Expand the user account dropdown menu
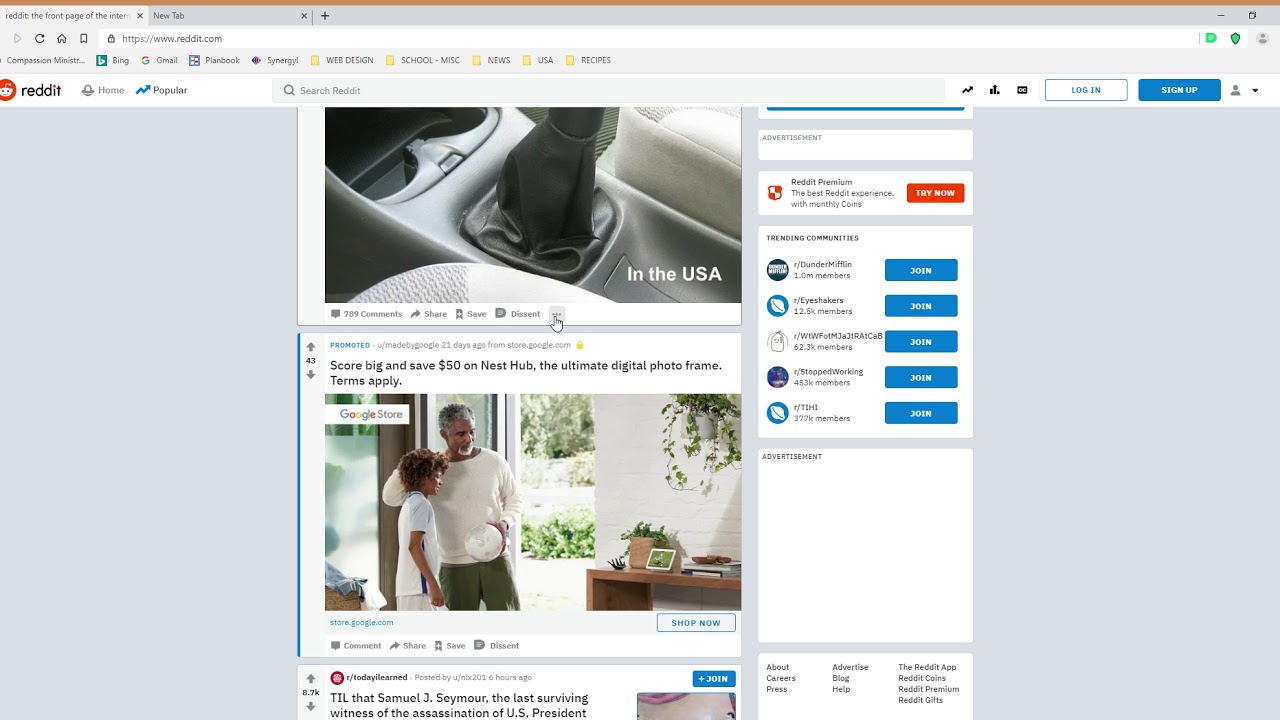The height and width of the screenshot is (720, 1280). 1244,90
